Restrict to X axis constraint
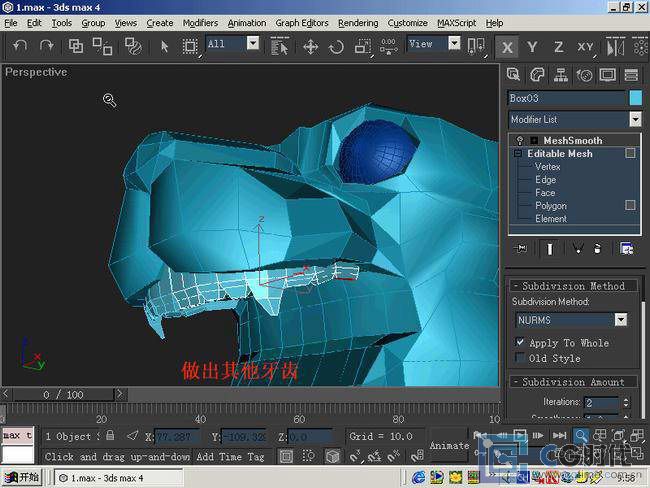Image resolution: width=650 pixels, height=488 pixels. 507,47
